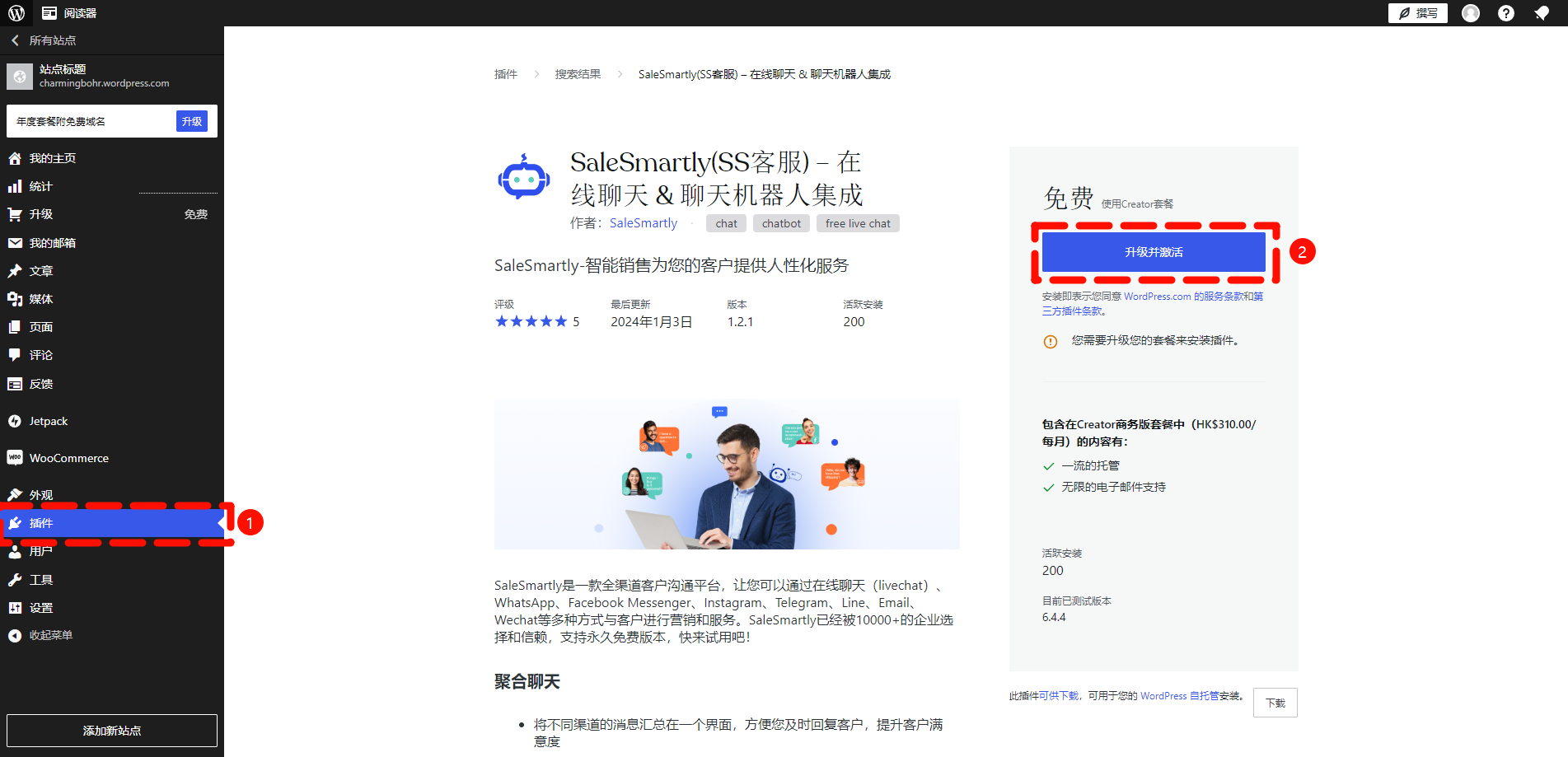Click the 'free live chat' tag
1568x757 pixels.
click(x=857, y=223)
